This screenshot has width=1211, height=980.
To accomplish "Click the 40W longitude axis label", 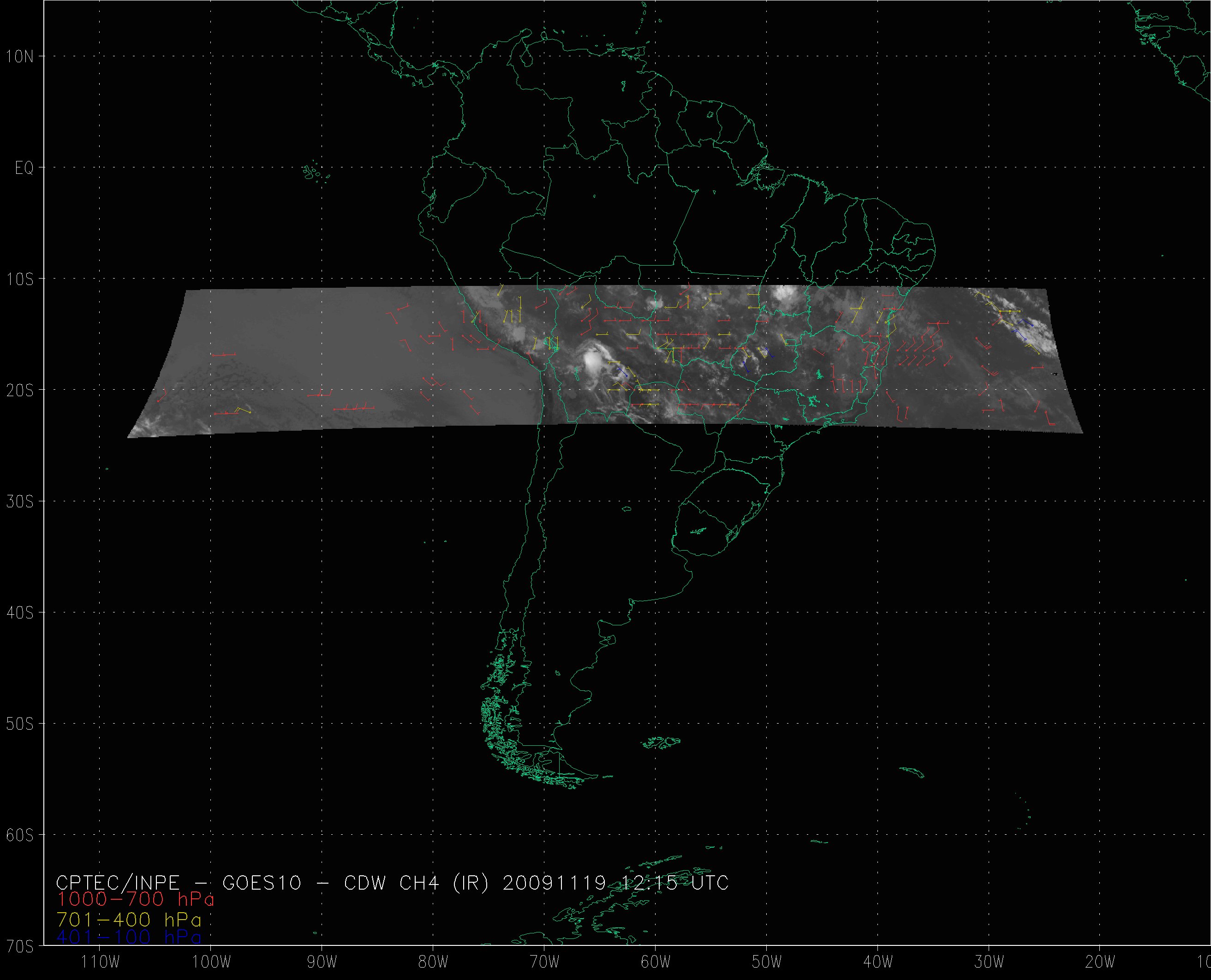I will click(x=878, y=962).
